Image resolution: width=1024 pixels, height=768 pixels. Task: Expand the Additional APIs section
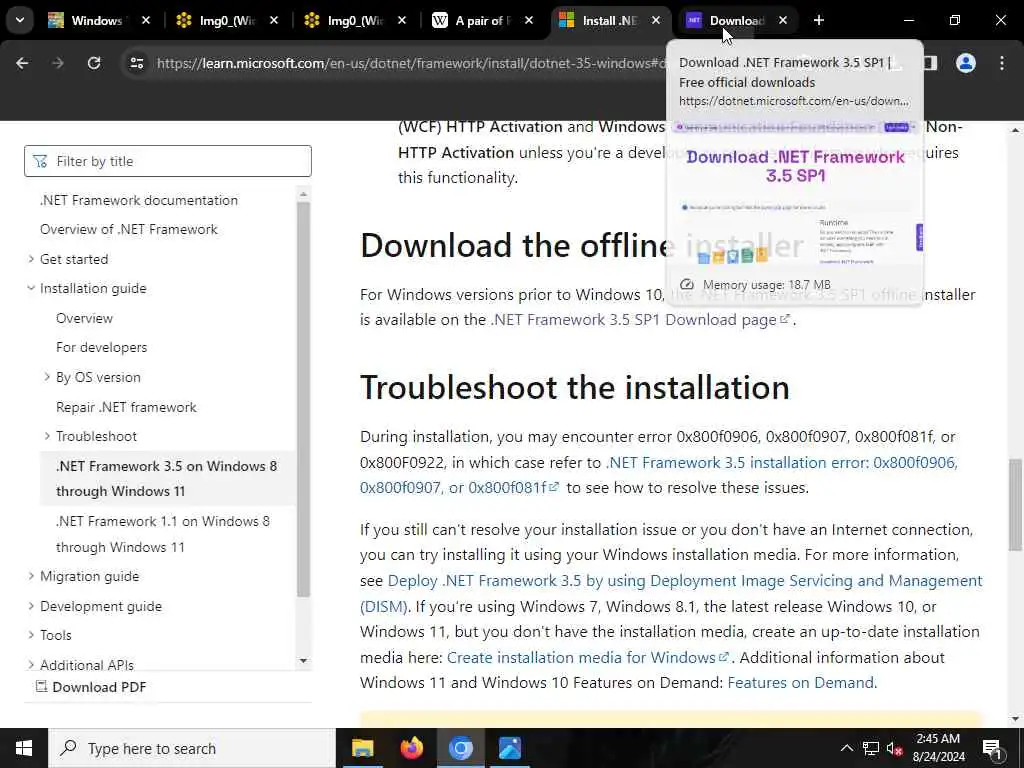point(31,664)
